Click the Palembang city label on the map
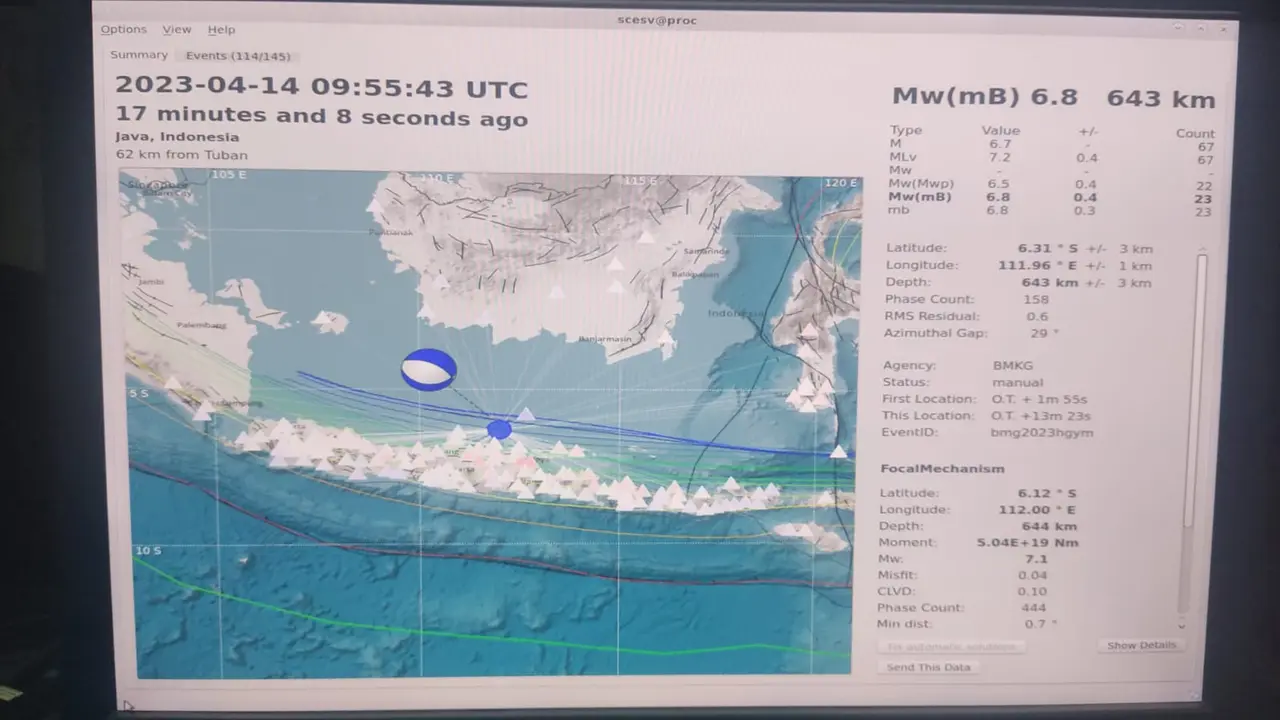Screen dimensions: 1280x720 pos(201,325)
